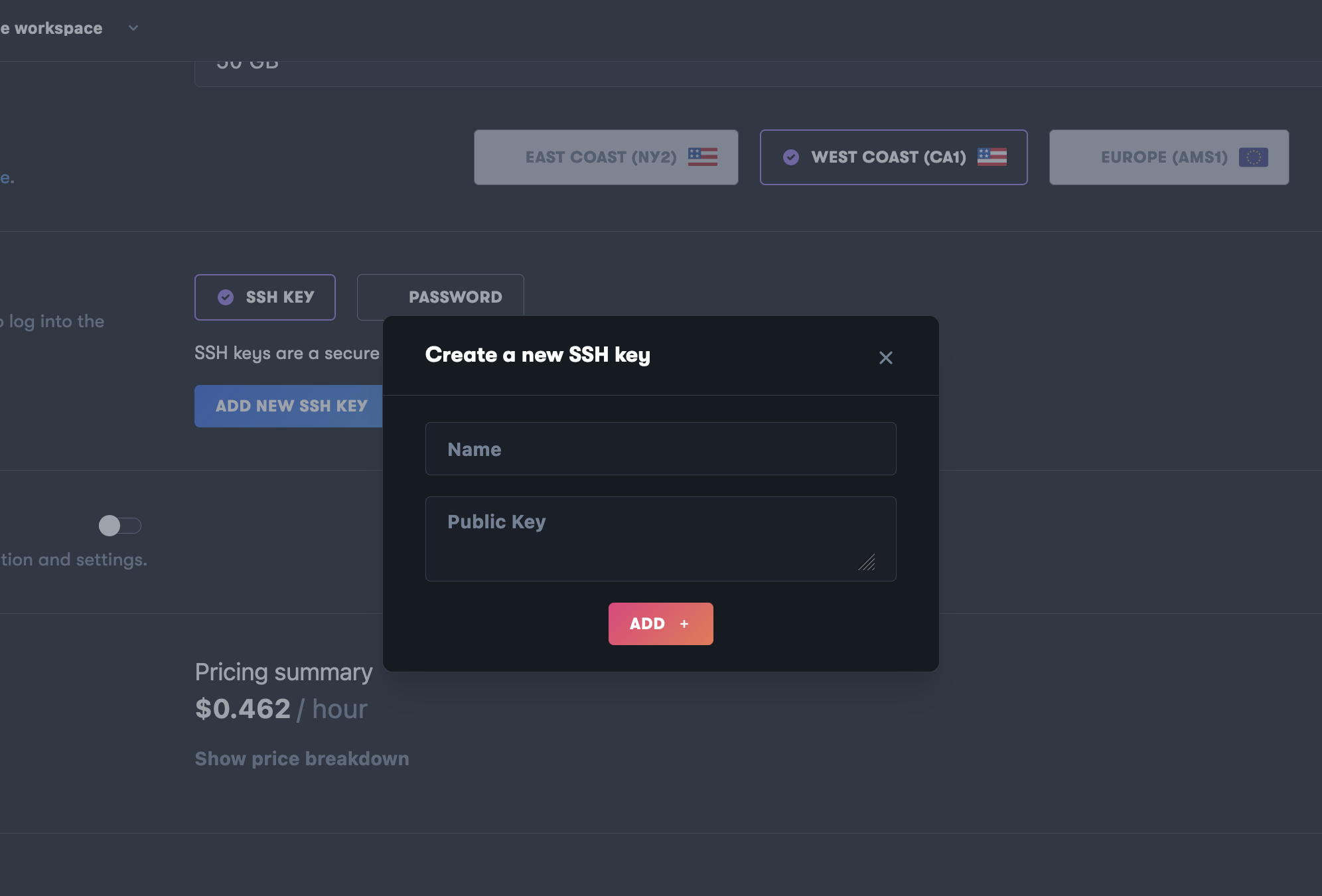1322x896 pixels.
Task: Click ADD NEW SSH KEY button
Action: [291, 406]
